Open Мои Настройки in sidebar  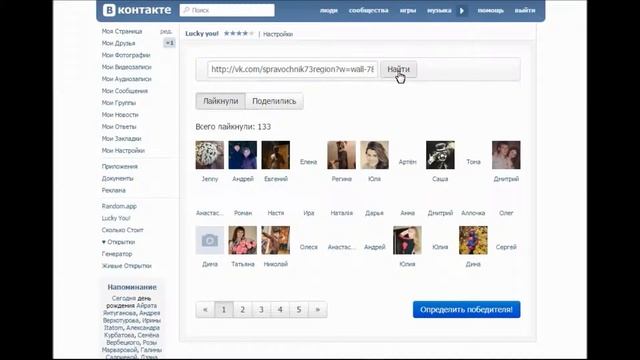[123, 151]
